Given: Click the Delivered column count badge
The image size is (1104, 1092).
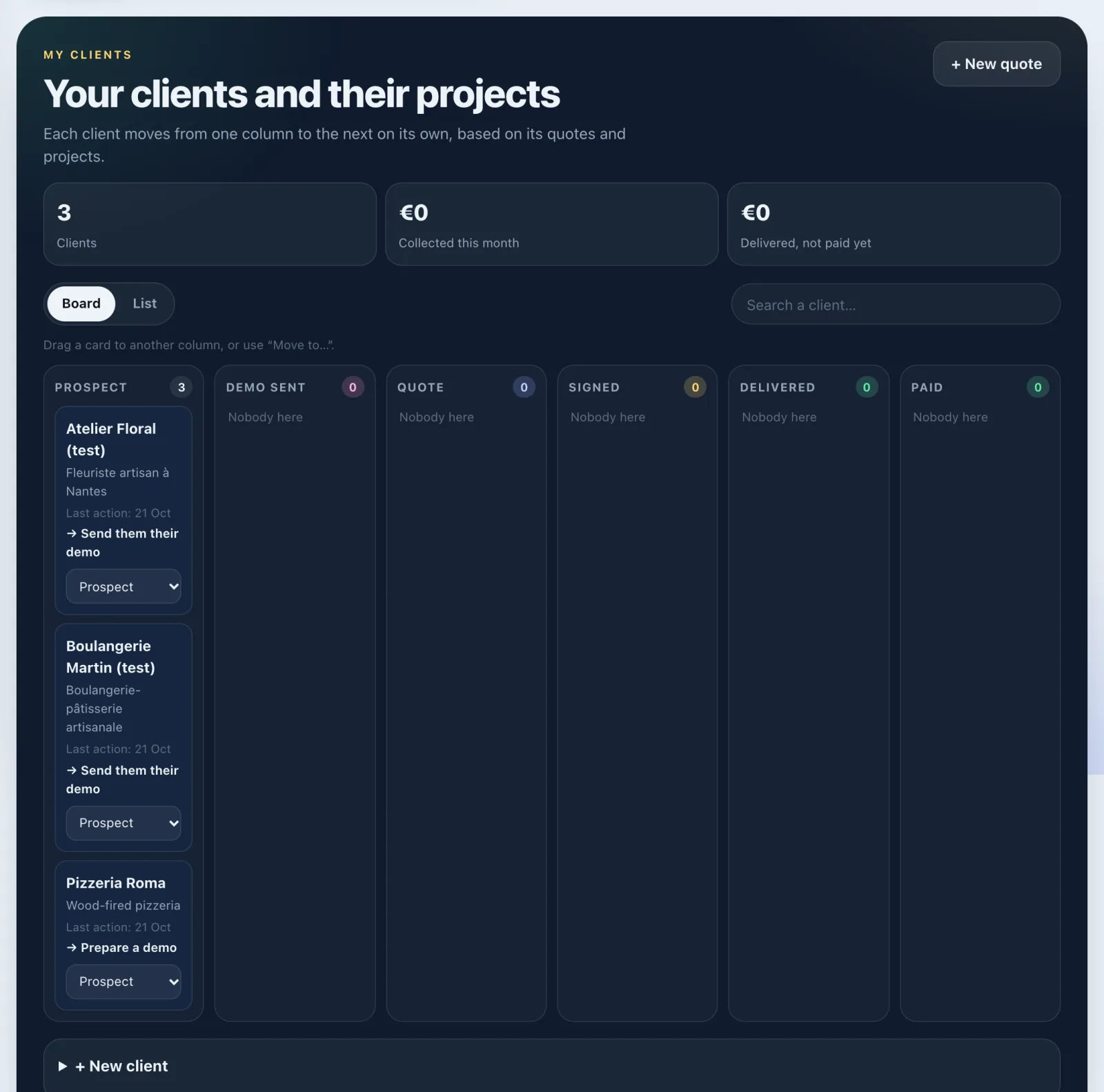Looking at the screenshot, I should coord(867,387).
